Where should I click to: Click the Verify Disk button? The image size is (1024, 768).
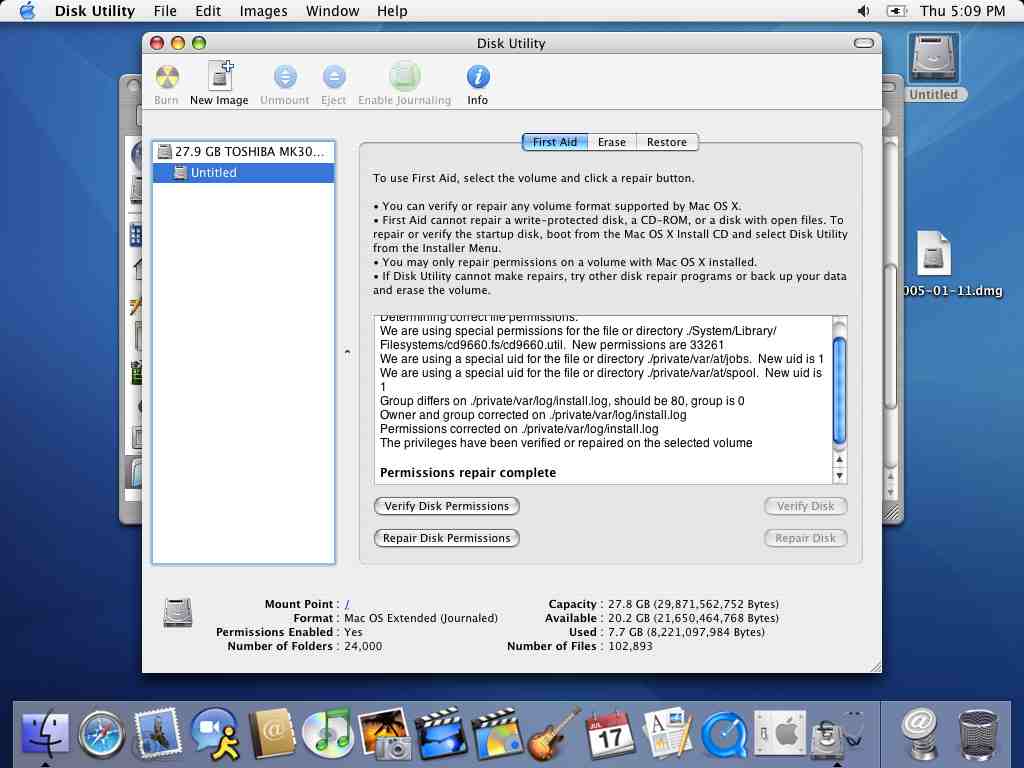(805, 506)
